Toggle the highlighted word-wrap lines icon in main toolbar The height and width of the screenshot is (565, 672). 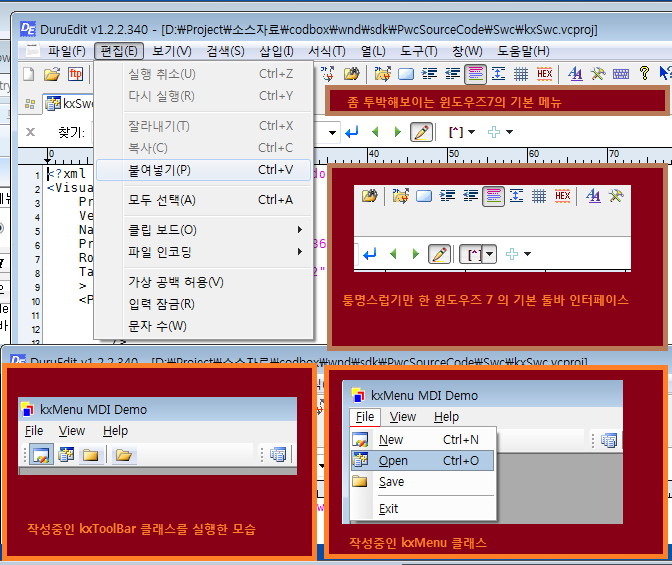[476, 74]
